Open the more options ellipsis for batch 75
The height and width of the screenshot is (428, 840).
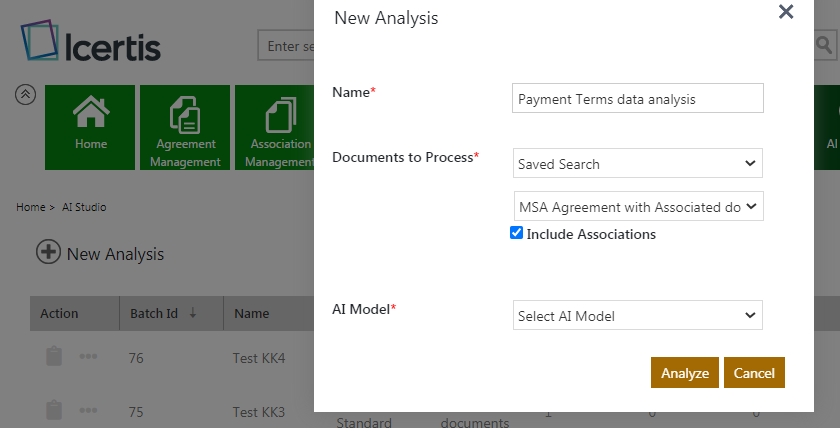coord(88,410)
